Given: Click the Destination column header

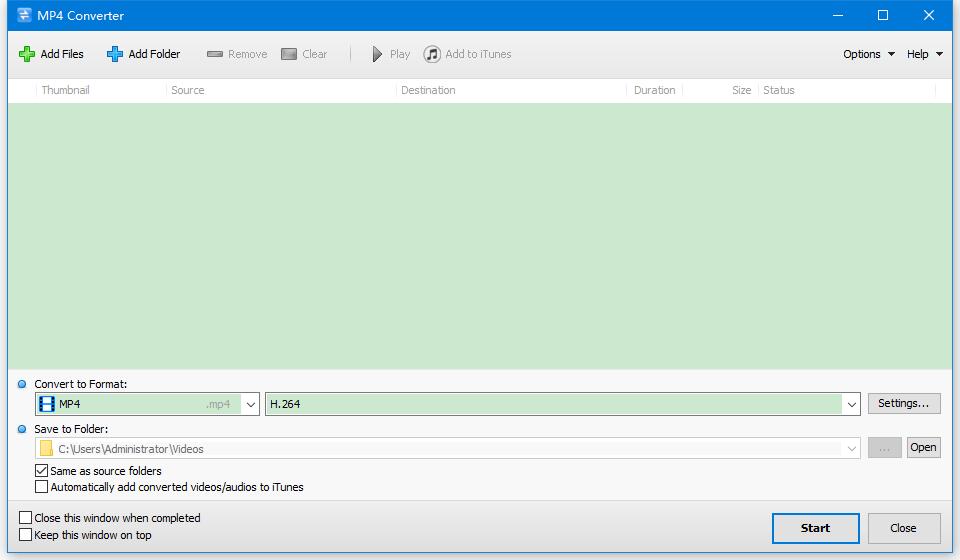Looking at the screenshot, I should [428, 90].
